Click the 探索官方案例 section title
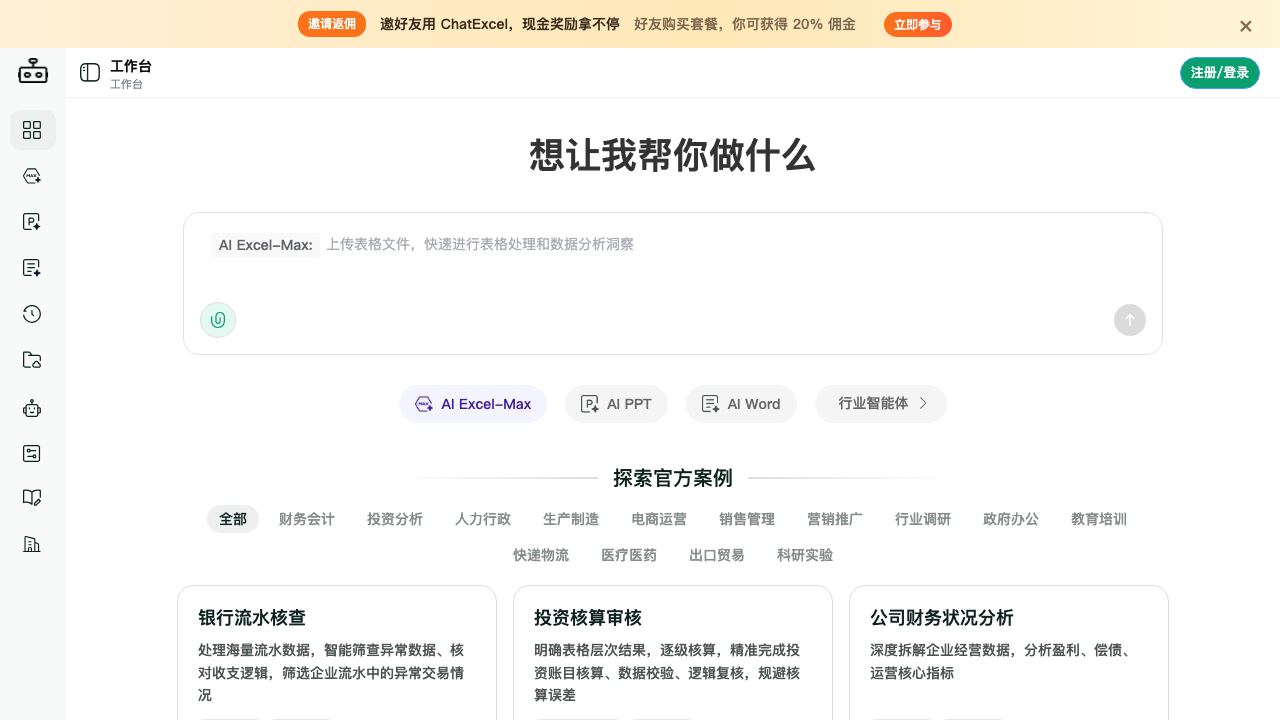The height and width of the screenshot is (720, 1280). coord(673,478)
